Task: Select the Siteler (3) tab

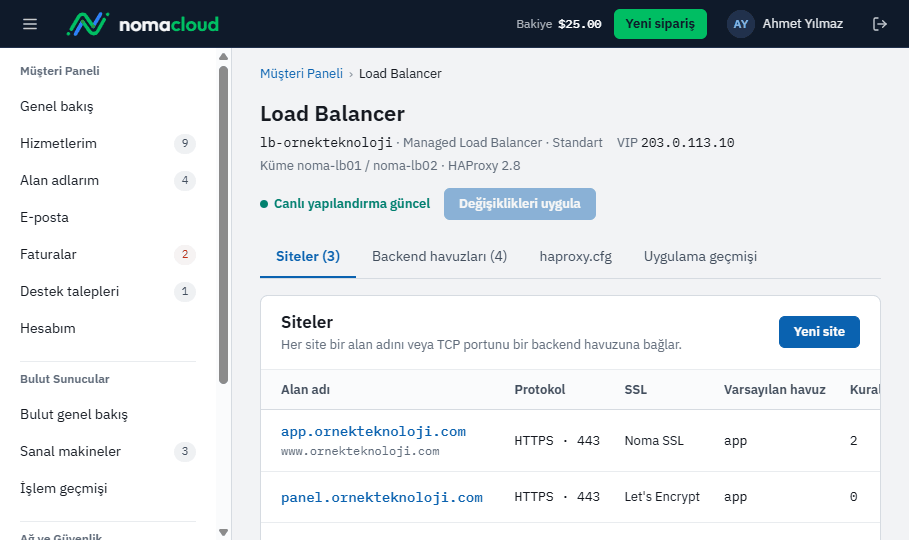Action: 308,256
